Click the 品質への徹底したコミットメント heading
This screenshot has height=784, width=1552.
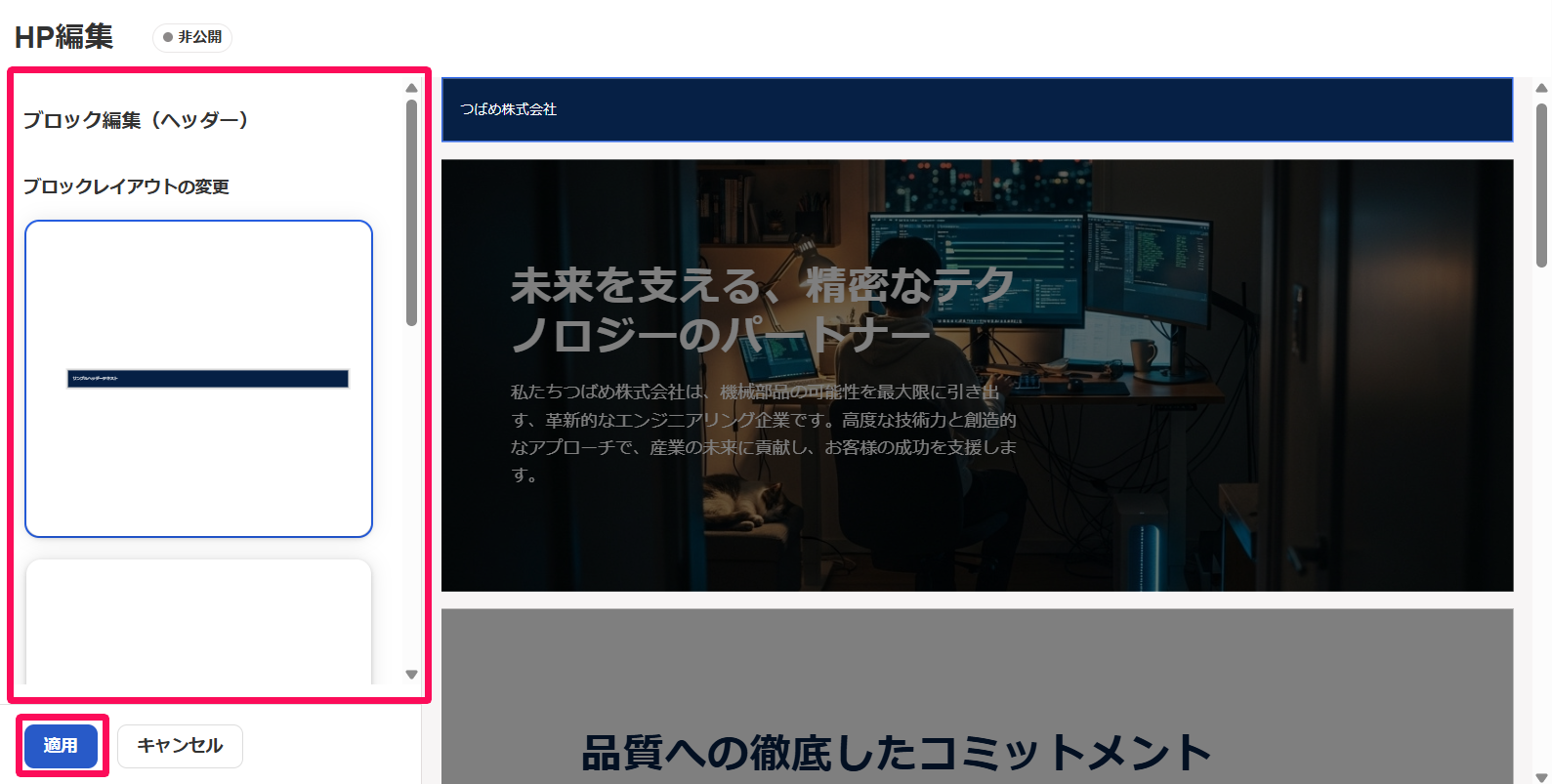pos(897,753)
